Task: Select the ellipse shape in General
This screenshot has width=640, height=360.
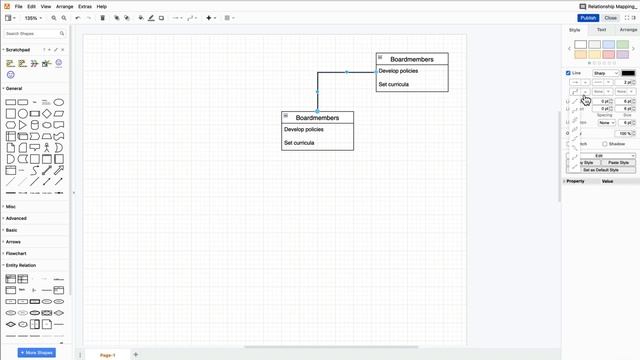Action: pyautogui.click(x=59, y=102)
